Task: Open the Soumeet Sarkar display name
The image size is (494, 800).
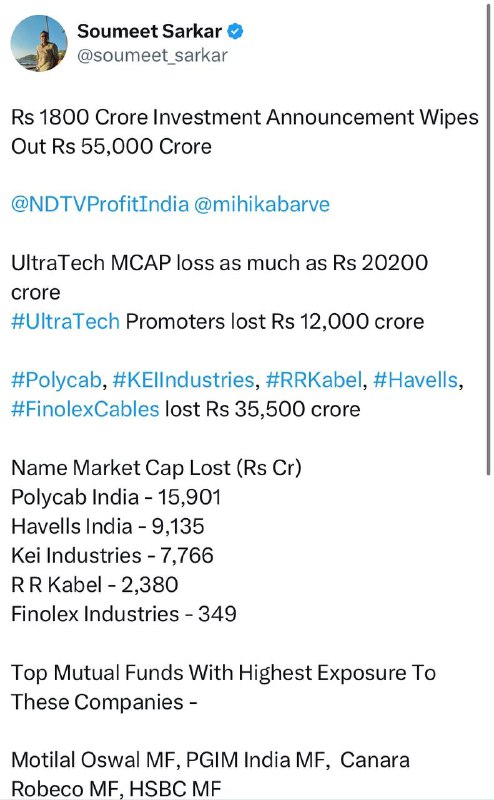Action: coord(150,31)
